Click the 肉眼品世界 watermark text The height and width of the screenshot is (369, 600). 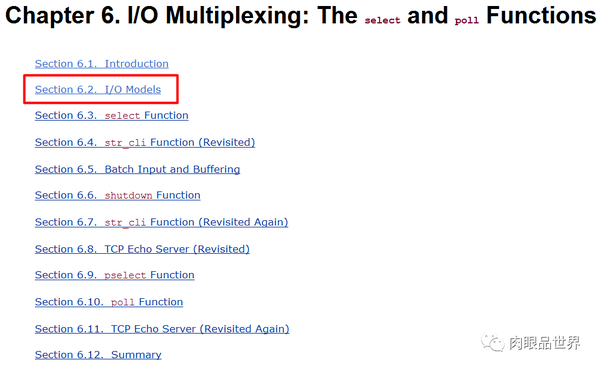pos(545,343)
